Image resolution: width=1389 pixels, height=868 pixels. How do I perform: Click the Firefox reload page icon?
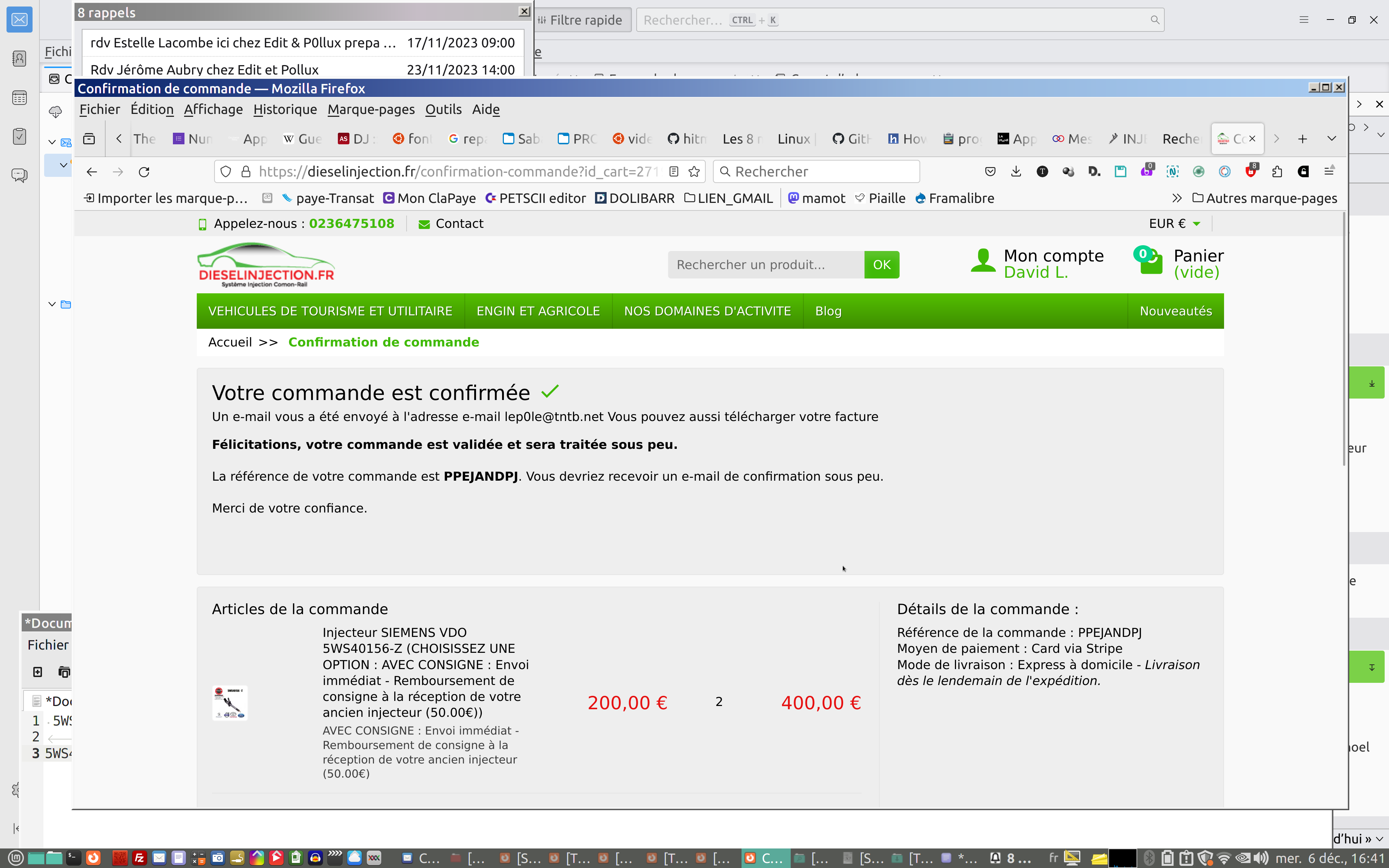(x=144, y=172)
